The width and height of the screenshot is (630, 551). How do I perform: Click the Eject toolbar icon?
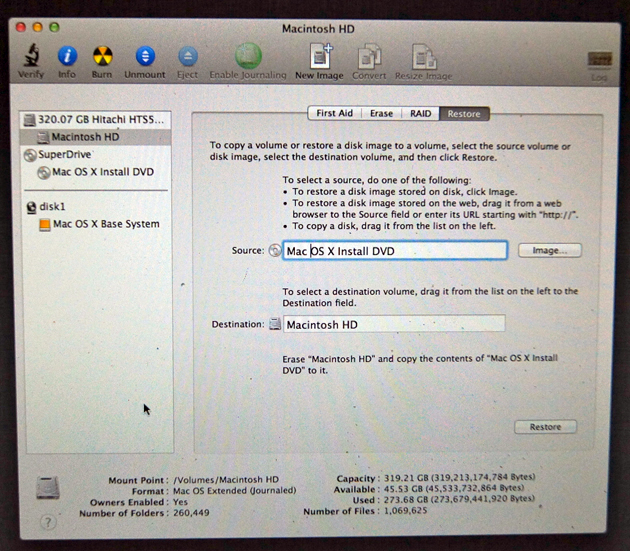click(x=188, y=56)
